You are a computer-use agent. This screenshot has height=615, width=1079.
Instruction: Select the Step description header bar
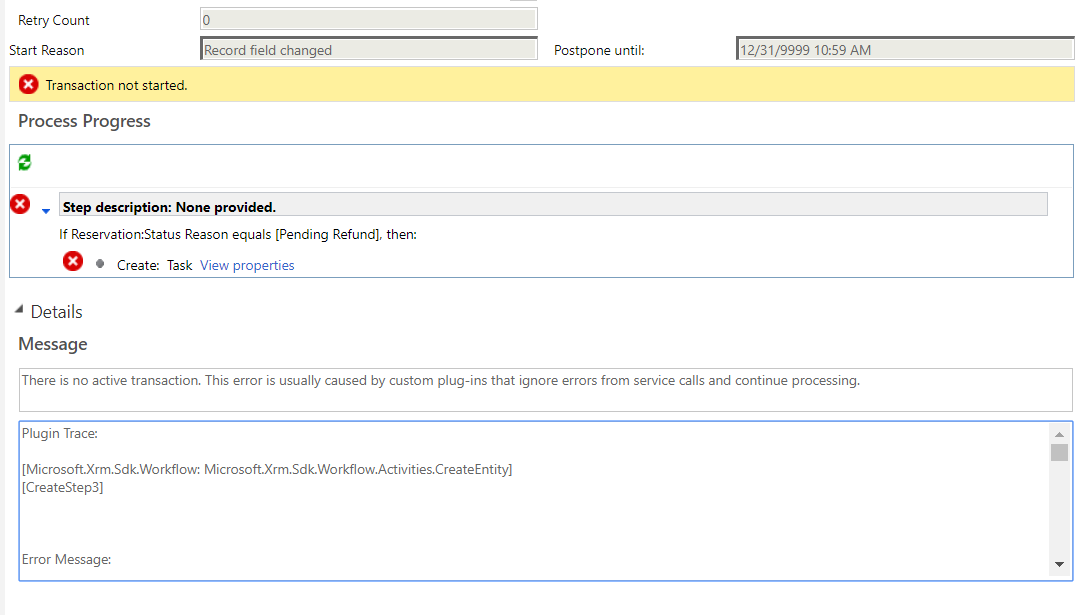552,206
